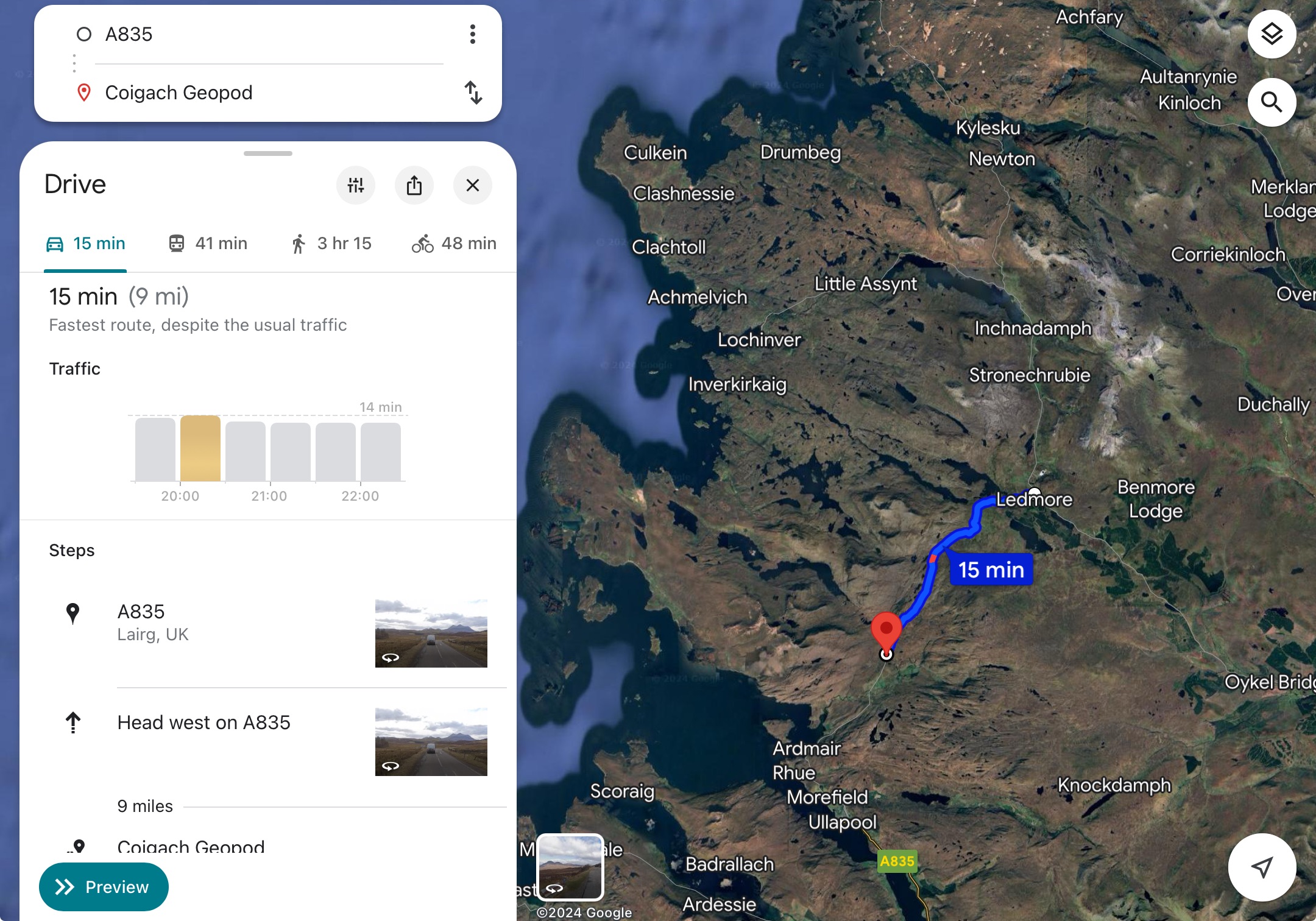Click the 15 min (9 mi) route summary
The width and height of the screenshot is (1316, 921).
click(x=119, y=297)
